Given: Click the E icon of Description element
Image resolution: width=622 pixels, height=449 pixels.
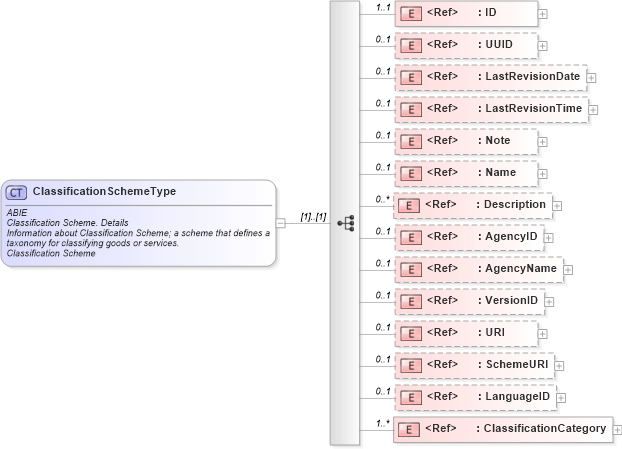Looking at the screenshot, I should tap(409, 206).
